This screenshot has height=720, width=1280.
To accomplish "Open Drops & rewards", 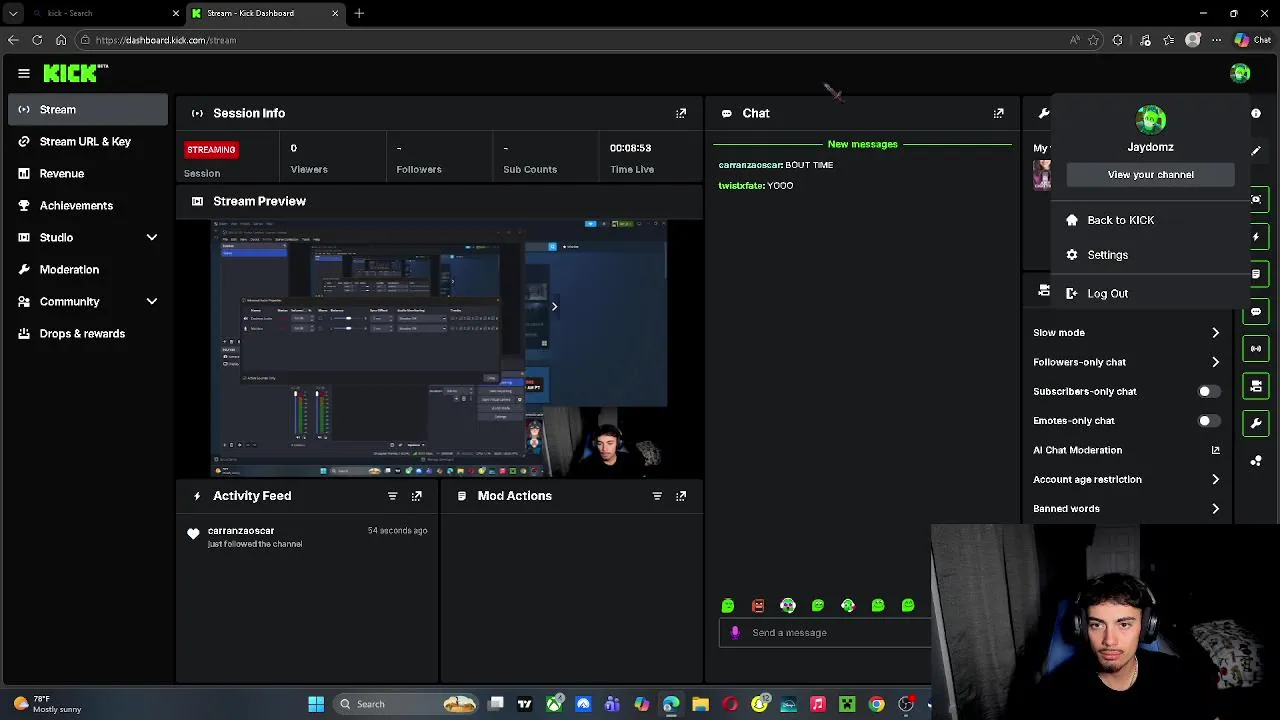I will point(88,333).
